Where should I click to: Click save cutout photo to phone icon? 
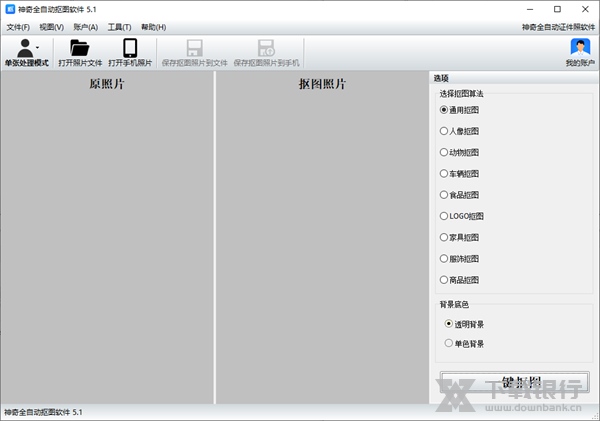tap(266, 47)
